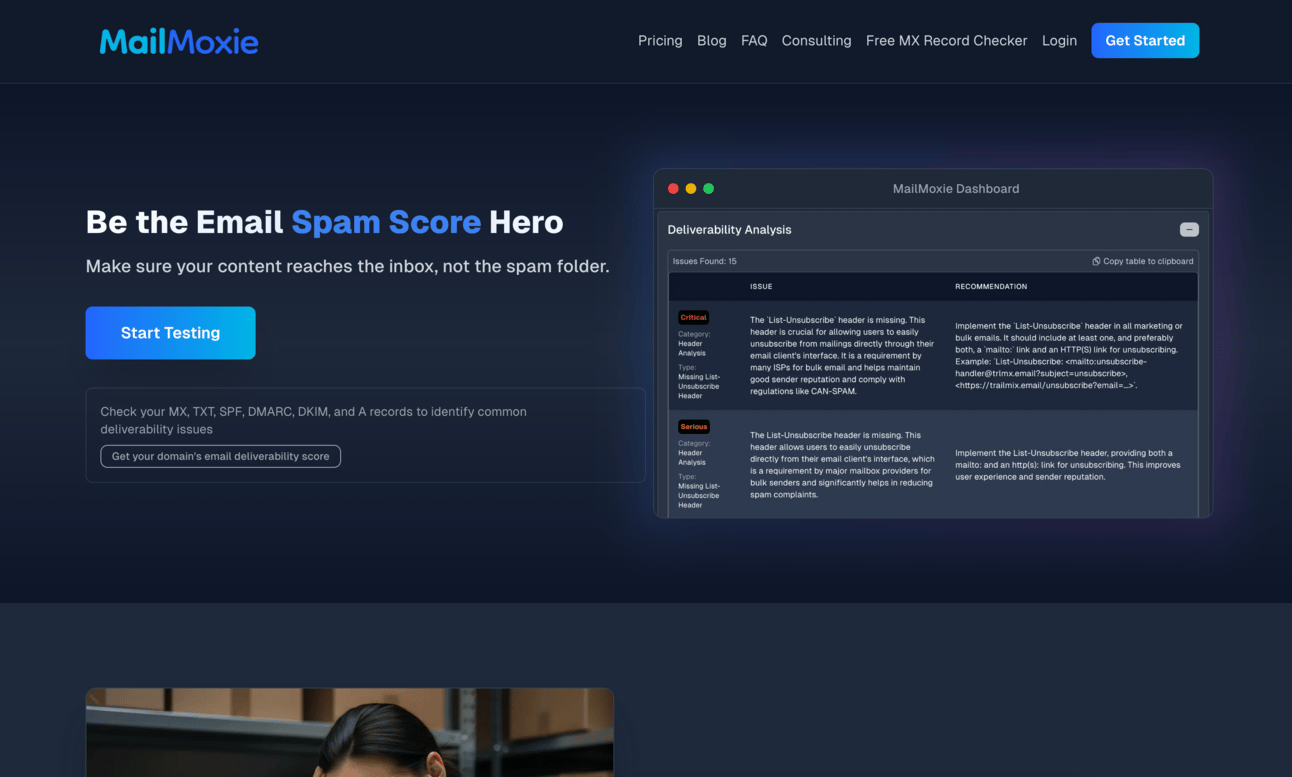This screenshot has height=777, width=1292.
Task: Open the Consulting page
Action: (x=816, y=41)
